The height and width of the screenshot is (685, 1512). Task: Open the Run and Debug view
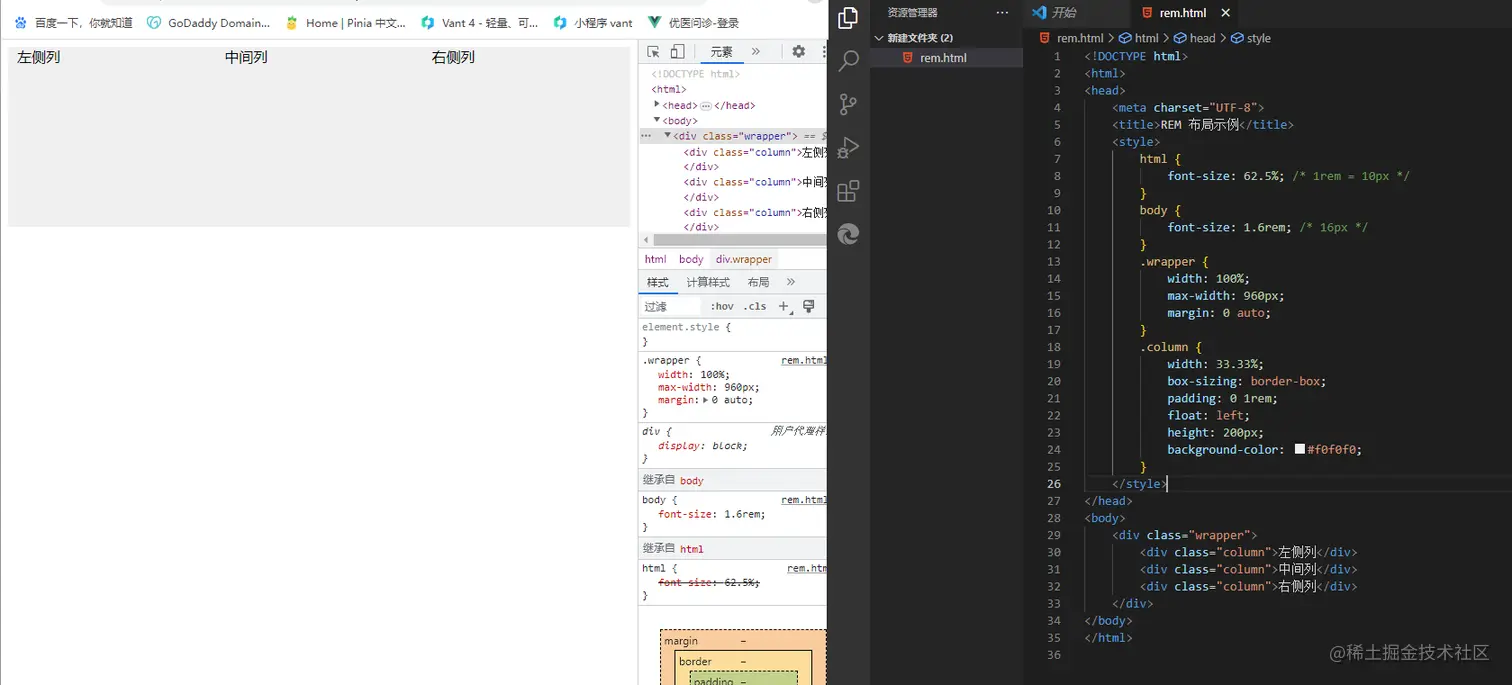tap(848, 147)
